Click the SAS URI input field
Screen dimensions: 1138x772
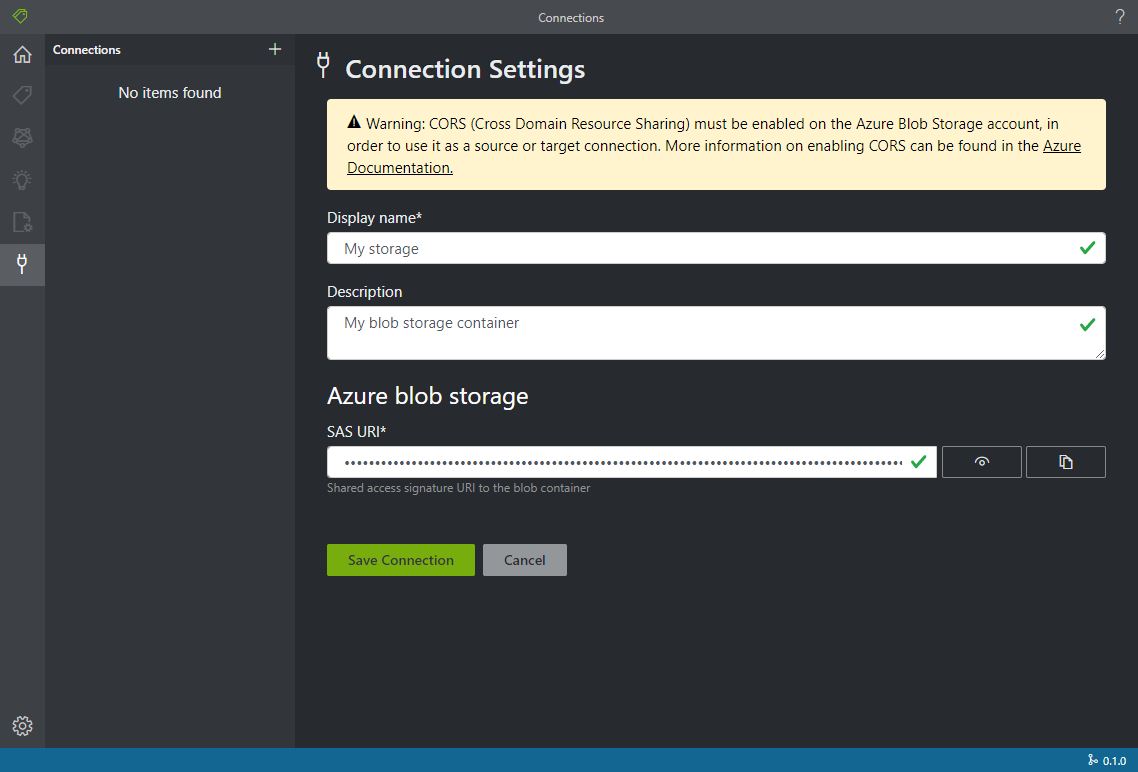(x=631, y=462)
